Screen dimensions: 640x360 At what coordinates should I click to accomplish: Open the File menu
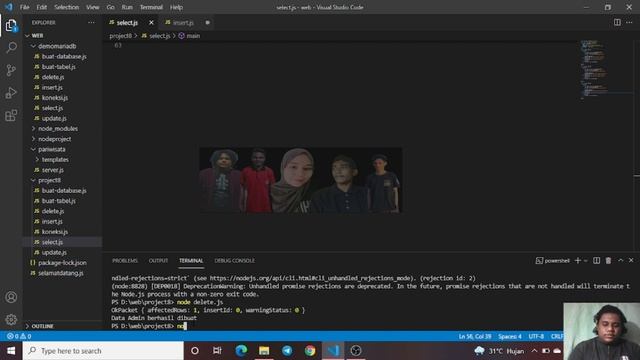click(24, 7)
